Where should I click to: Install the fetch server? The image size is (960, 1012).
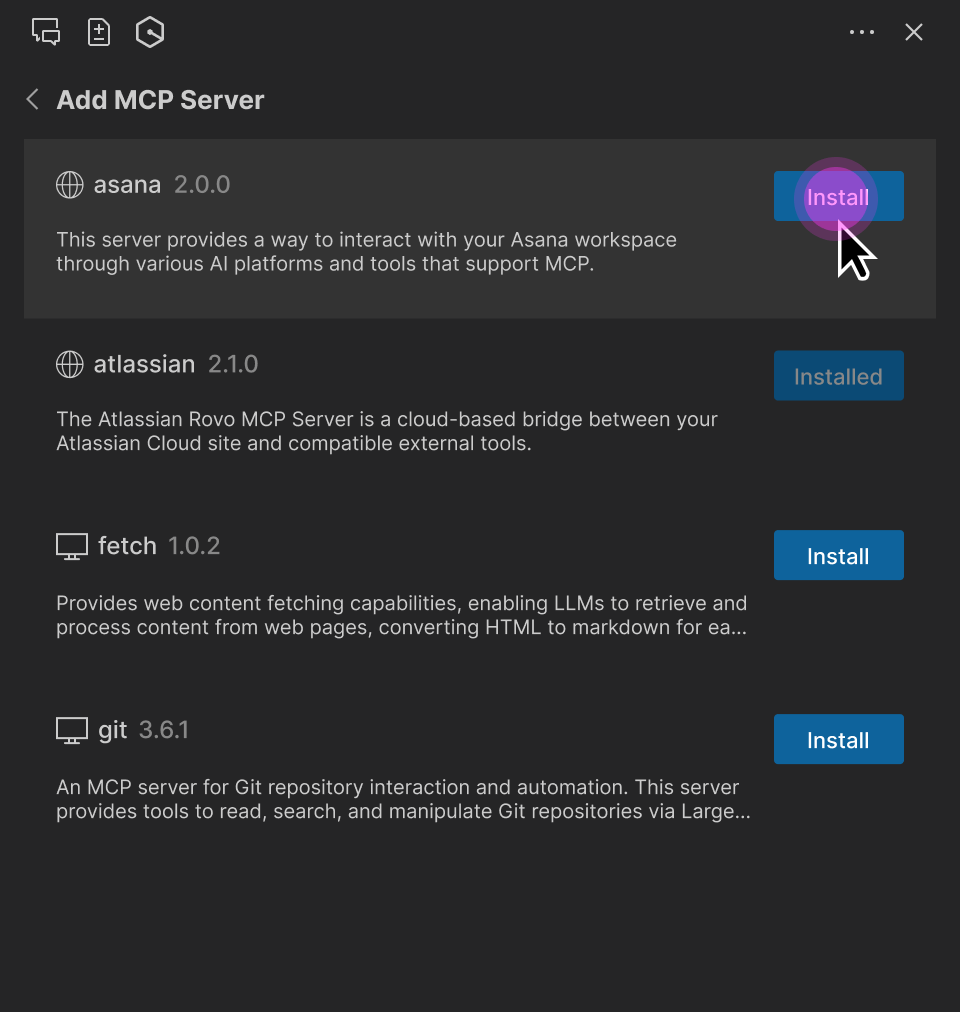[838, 555]
